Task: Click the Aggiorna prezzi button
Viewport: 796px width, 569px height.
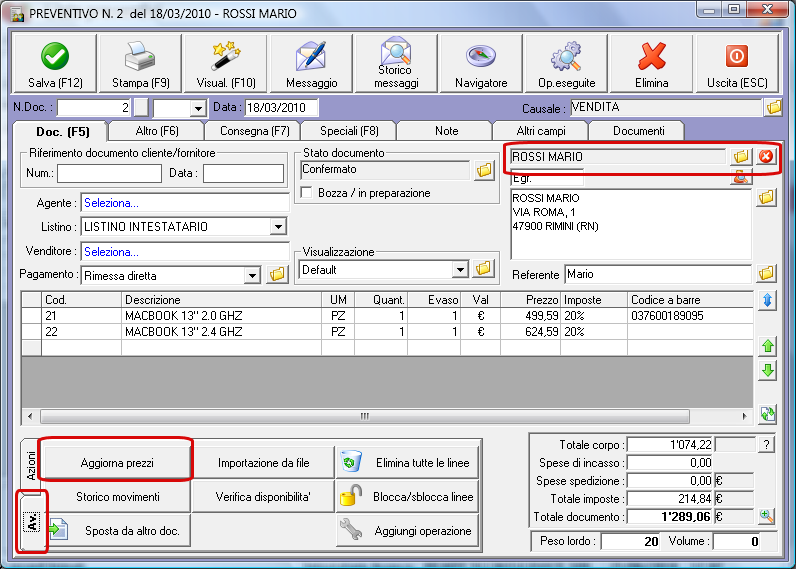Action: (115, 462)
